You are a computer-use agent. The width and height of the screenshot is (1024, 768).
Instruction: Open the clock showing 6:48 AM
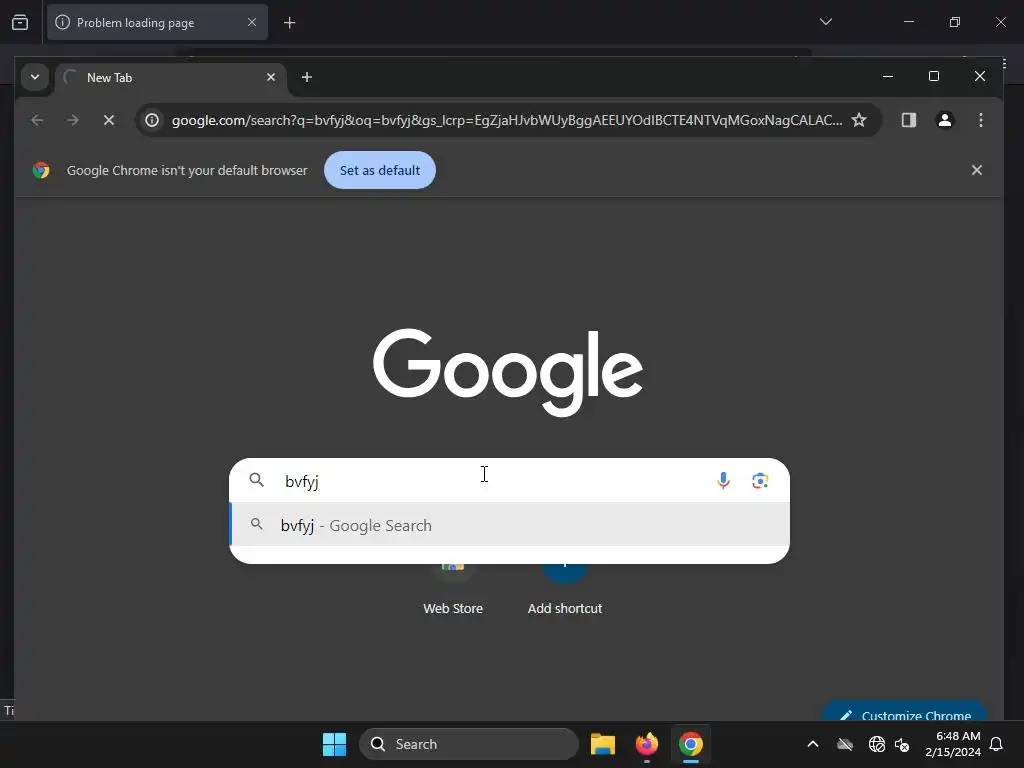tap(953, 744)
